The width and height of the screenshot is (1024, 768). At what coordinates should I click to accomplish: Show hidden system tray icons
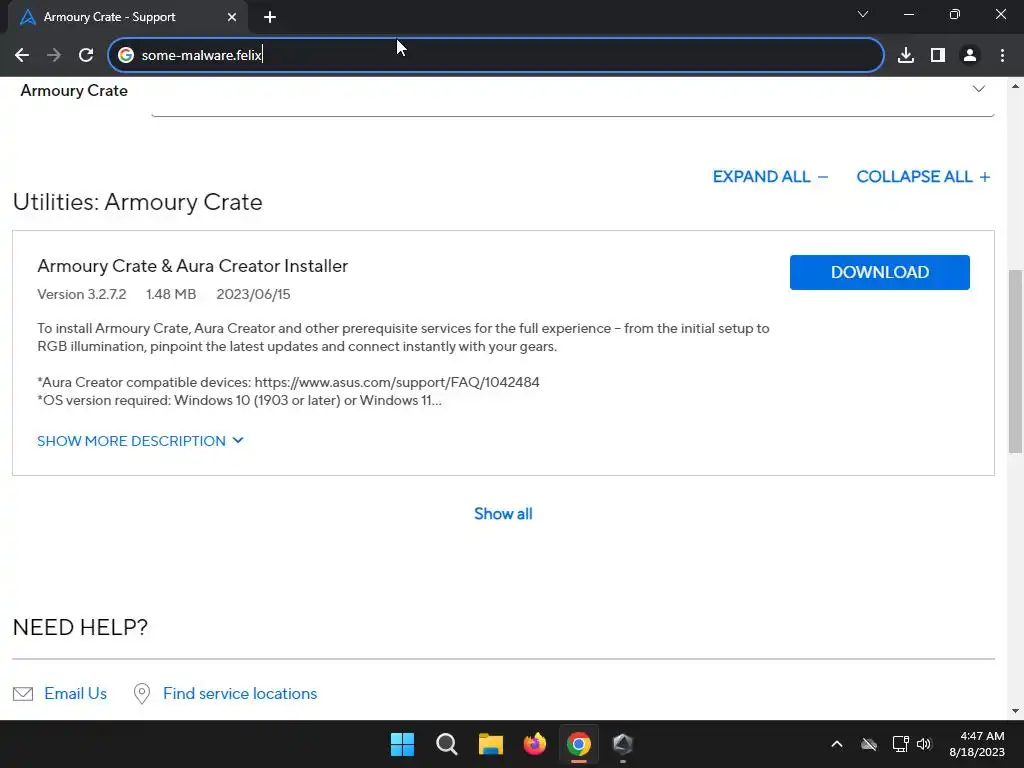[837, 744]
